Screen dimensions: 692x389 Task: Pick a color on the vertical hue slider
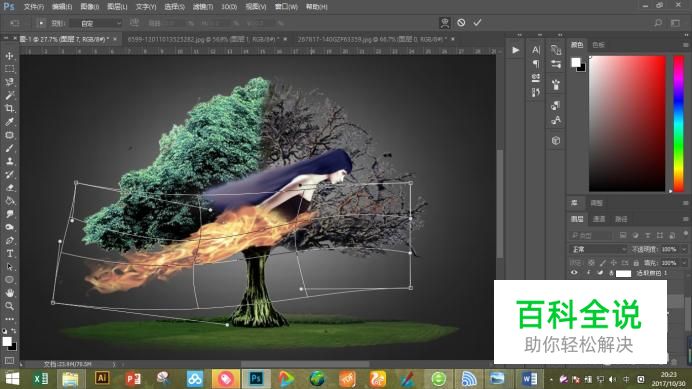coord(678,124)
